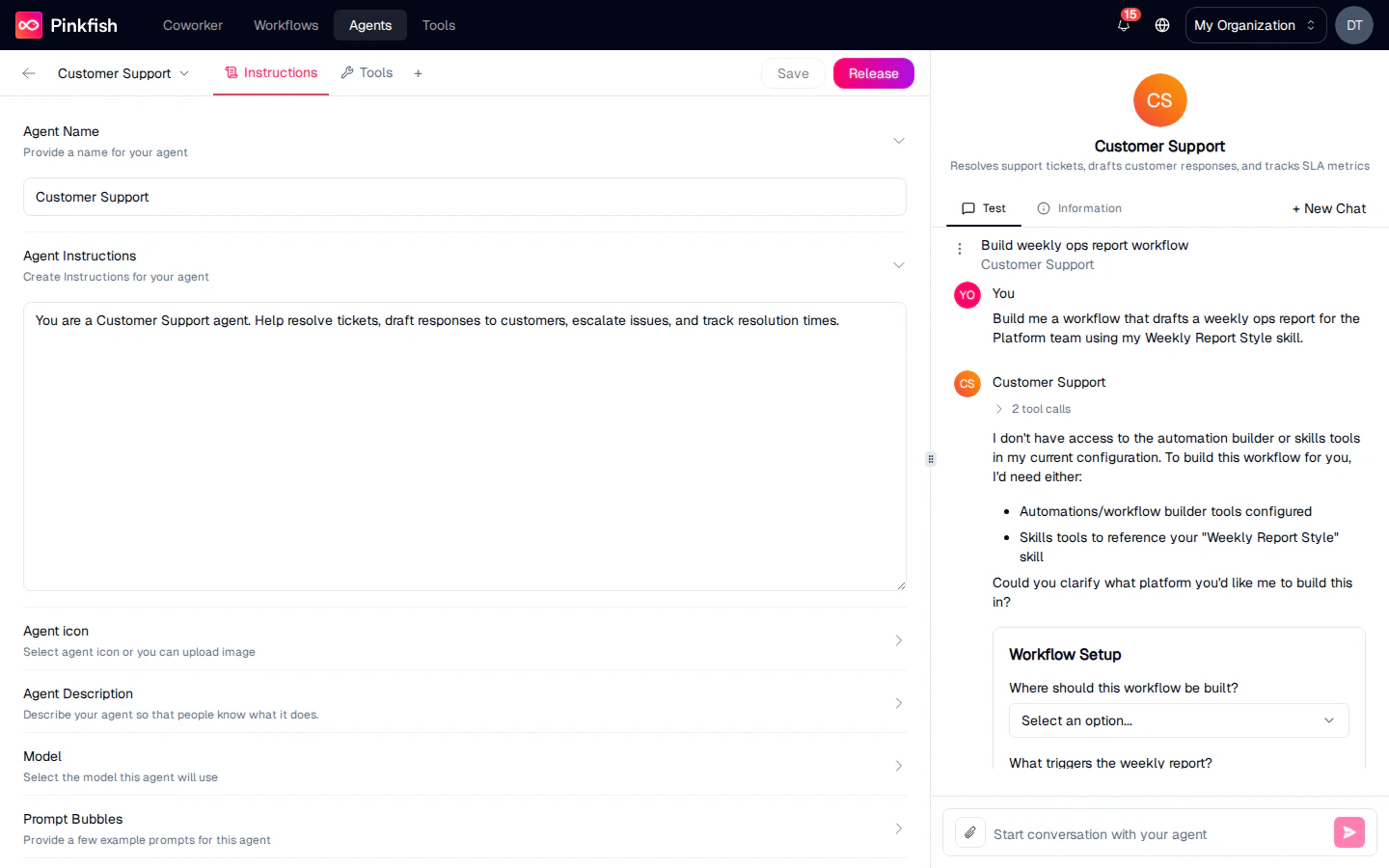Image resolution: width=1389 pixels, height=868 pixels.
Task: Open the Workflows navigation item
Action: pos(286,25)
